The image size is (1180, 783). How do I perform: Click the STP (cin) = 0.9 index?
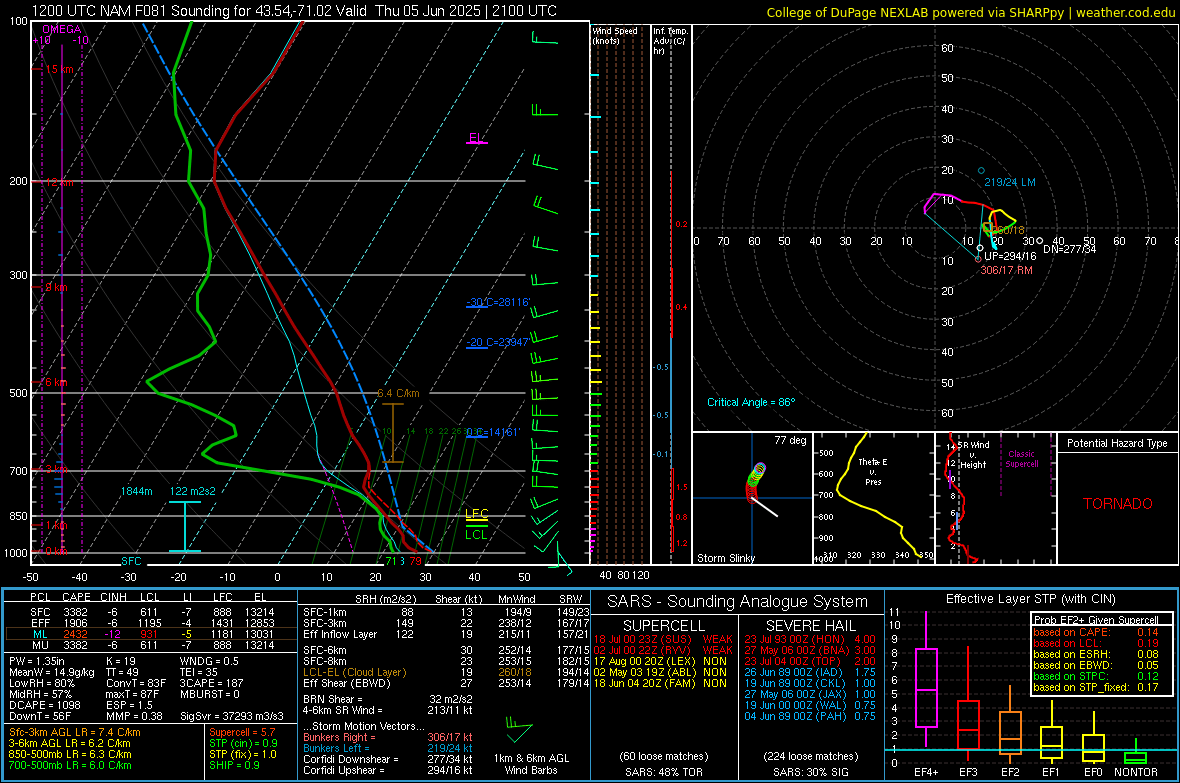click(x=243, y=743)
